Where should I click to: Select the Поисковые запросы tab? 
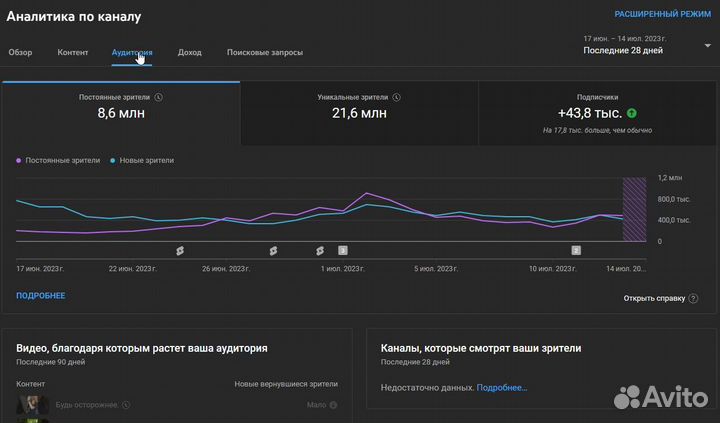click(x=265, y=52)
